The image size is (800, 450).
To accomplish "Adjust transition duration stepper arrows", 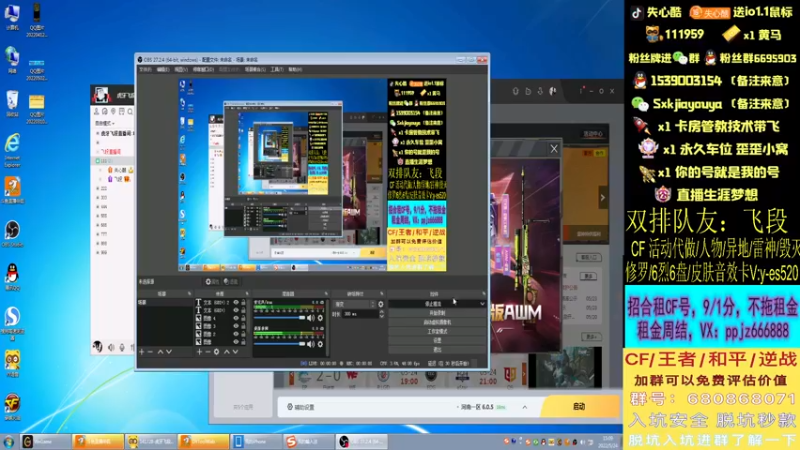I will point(381,314).
